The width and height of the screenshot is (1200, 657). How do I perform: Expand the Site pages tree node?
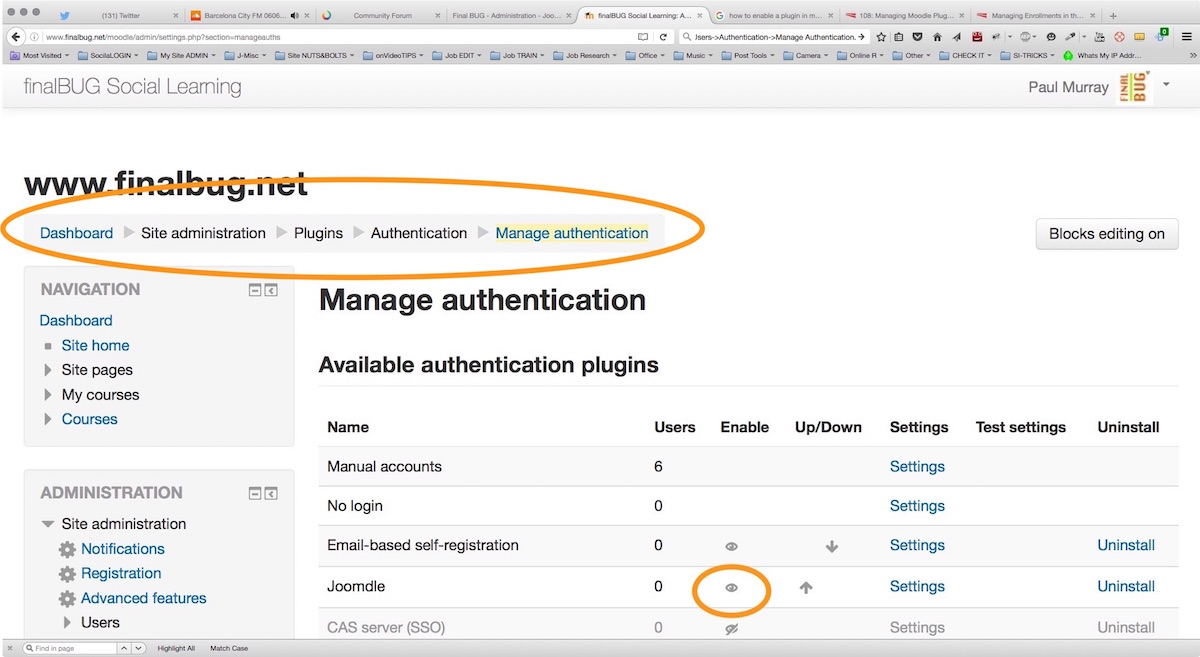[x=48, y=370]
